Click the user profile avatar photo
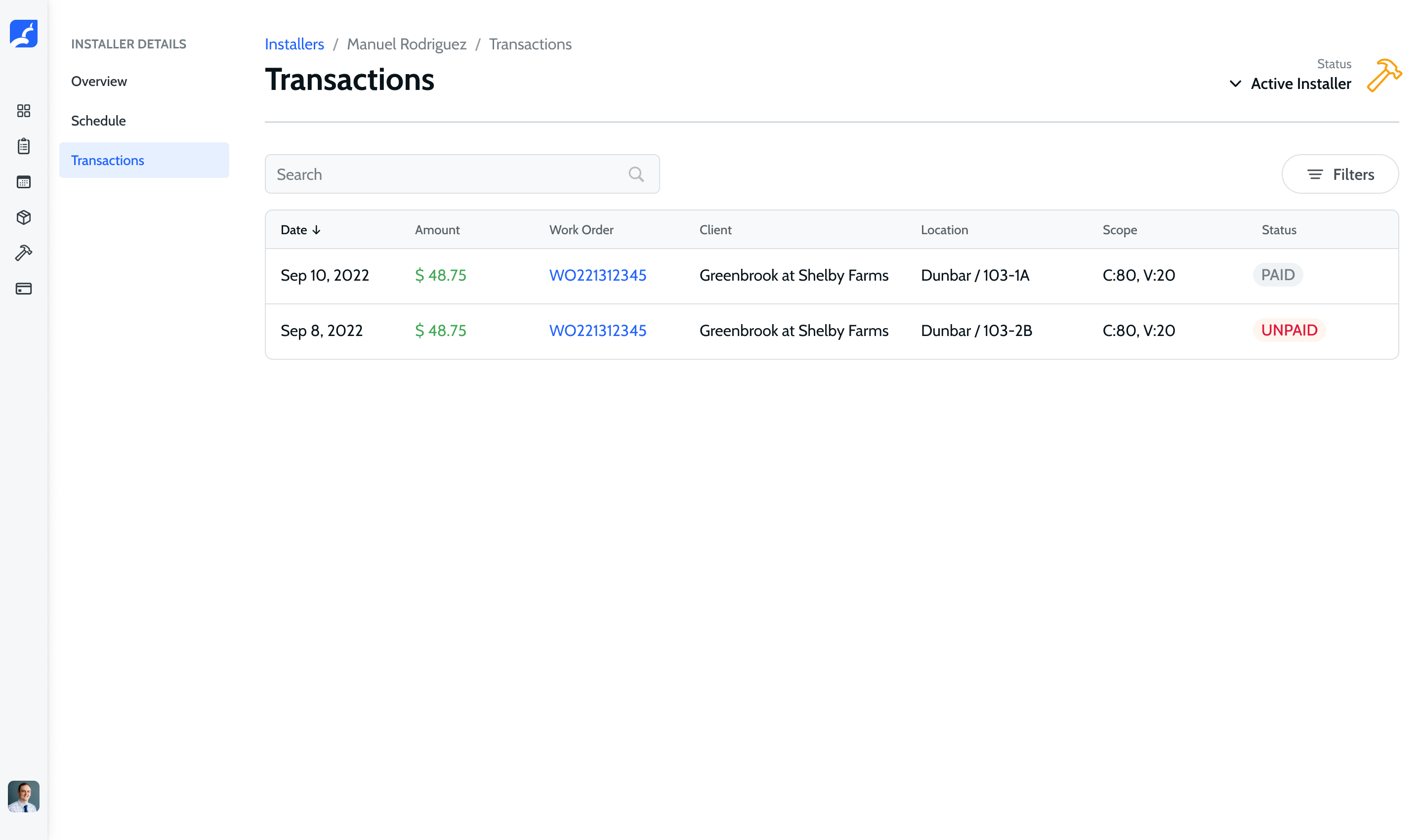Image resolution: width=1423 pixels, height=840 pixels. pyautogui.click(x=23, y=796)
